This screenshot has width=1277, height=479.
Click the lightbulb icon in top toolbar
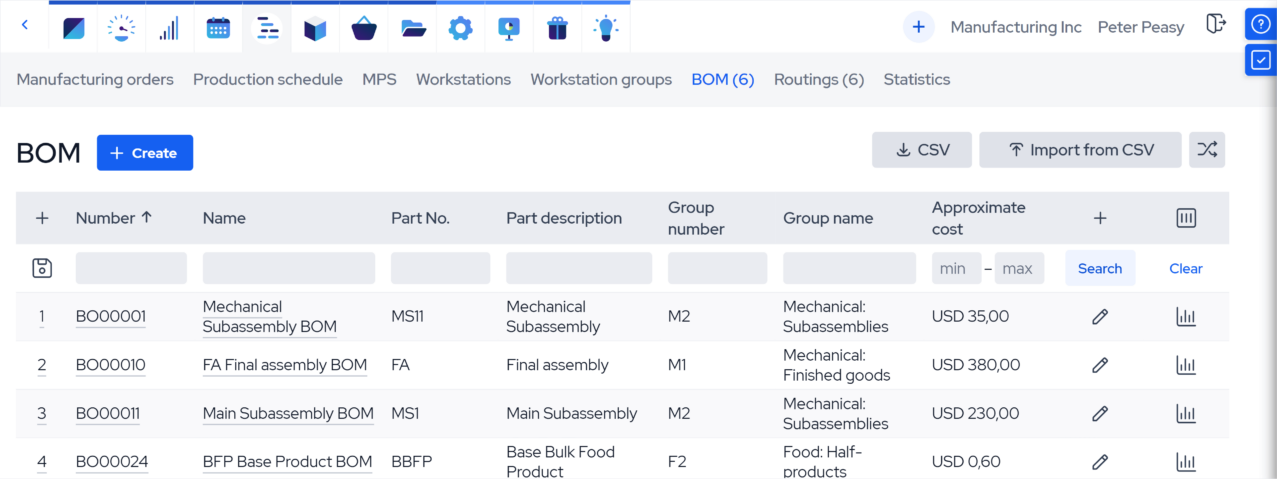605,28
